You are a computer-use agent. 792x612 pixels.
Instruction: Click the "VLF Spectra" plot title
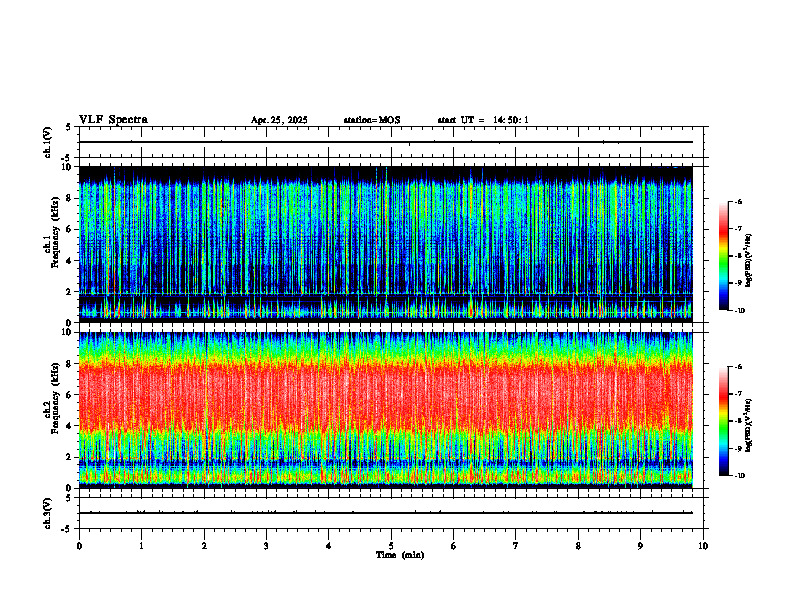coord(113,120)
